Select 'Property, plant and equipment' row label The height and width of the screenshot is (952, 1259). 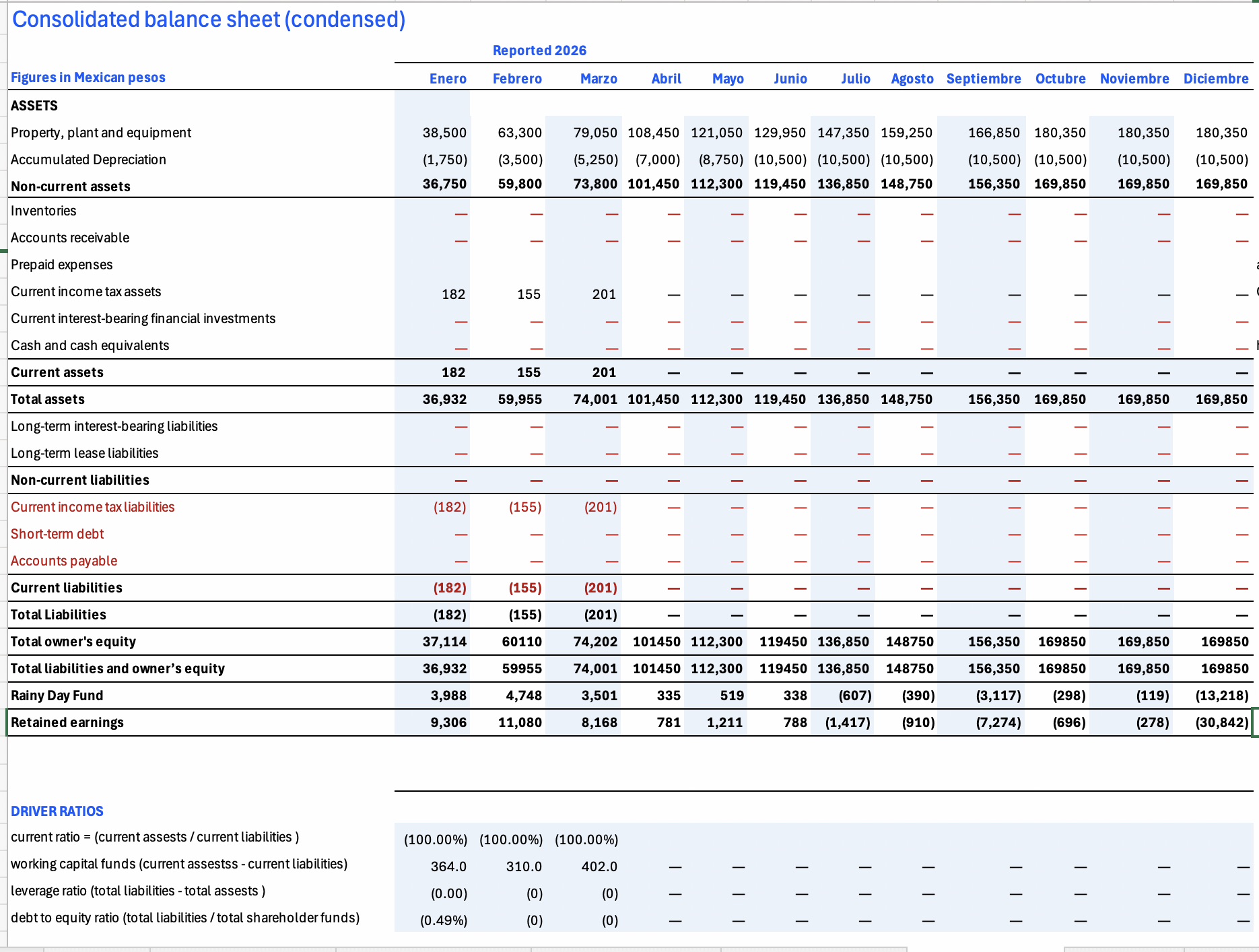[101, 133]
